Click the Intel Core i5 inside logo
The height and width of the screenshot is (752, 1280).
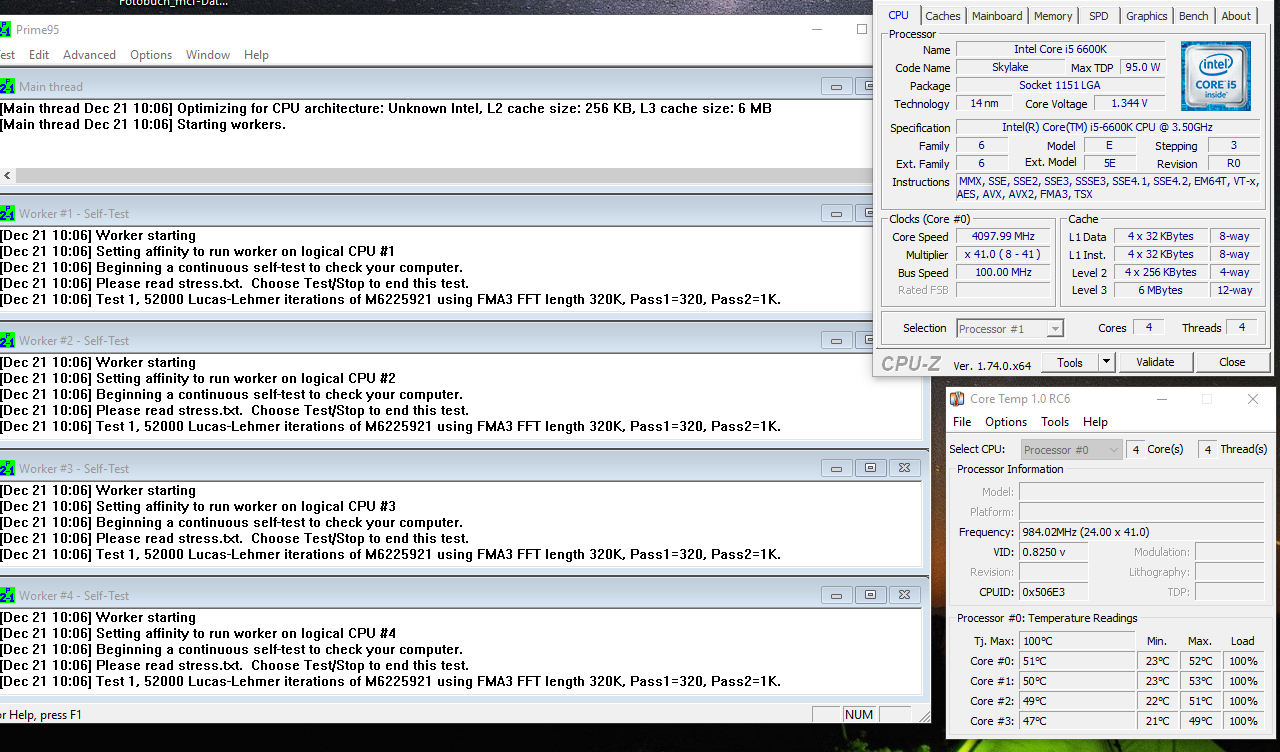[1215, 75]
